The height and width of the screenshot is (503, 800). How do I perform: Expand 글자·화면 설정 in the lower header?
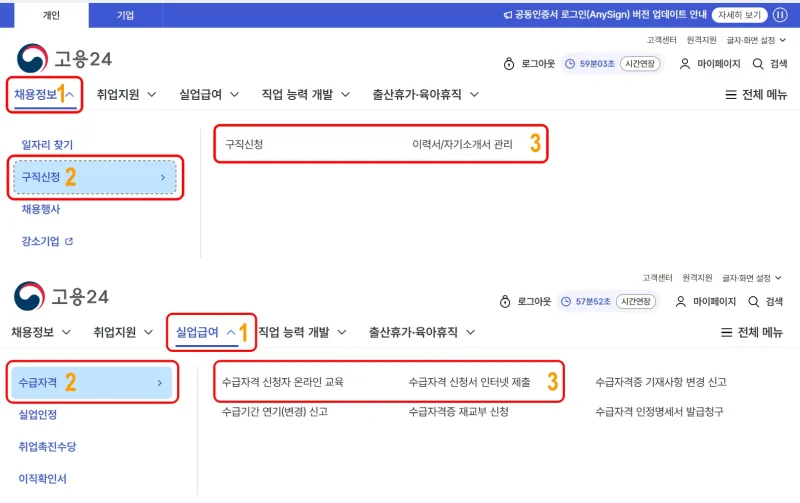pos(752,278)
